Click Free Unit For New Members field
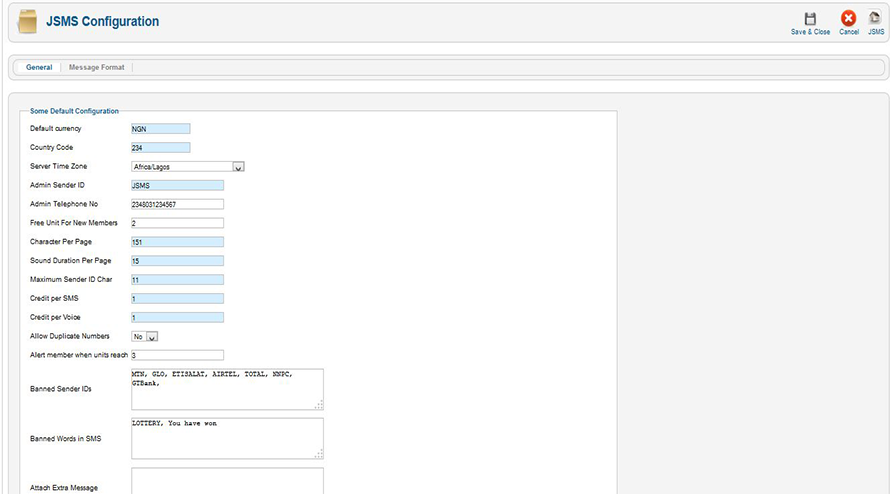Image resolution: width=890 pixels, height=494 pixels. tap(177, 223)
